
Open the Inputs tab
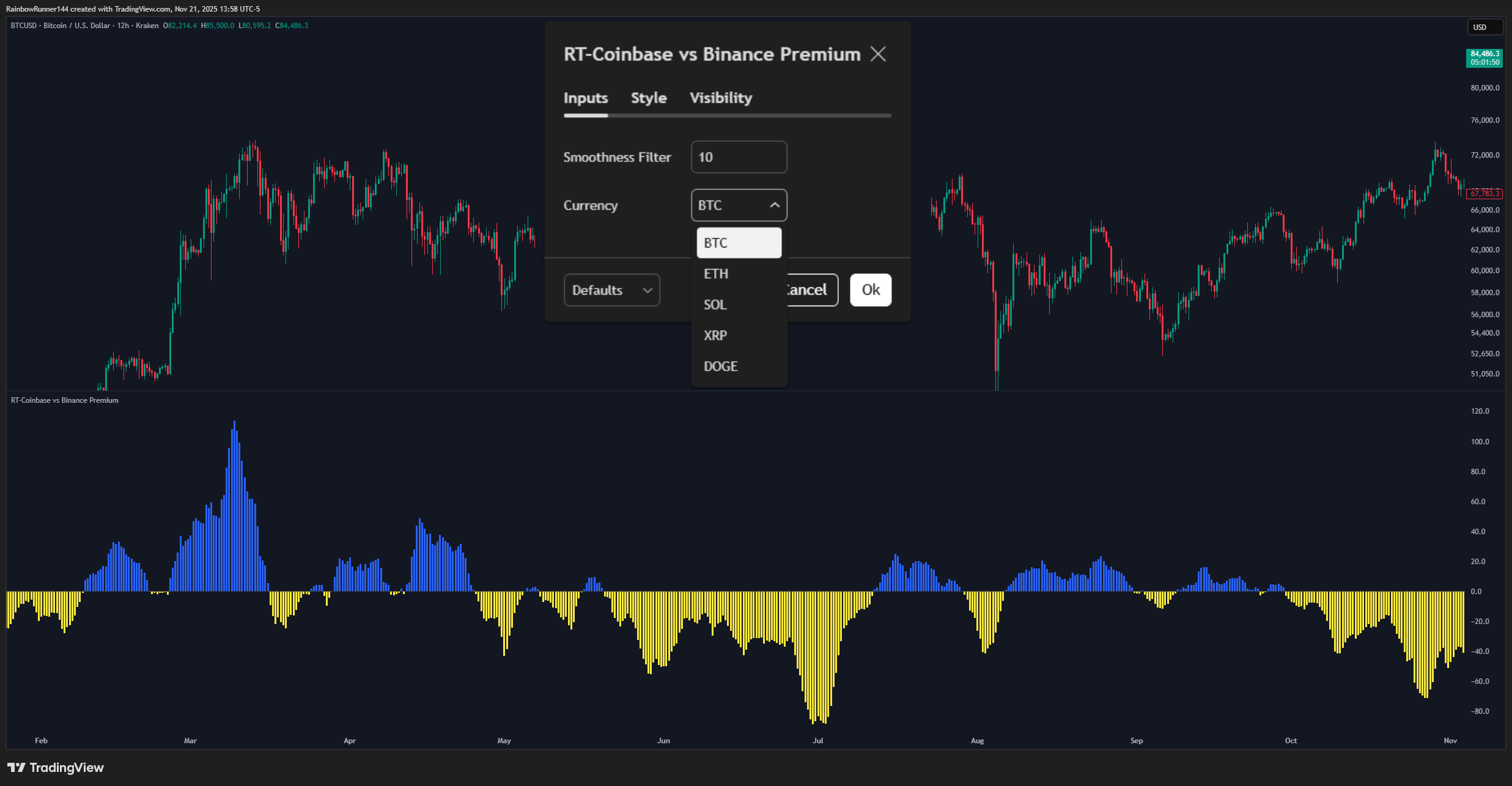586,98
